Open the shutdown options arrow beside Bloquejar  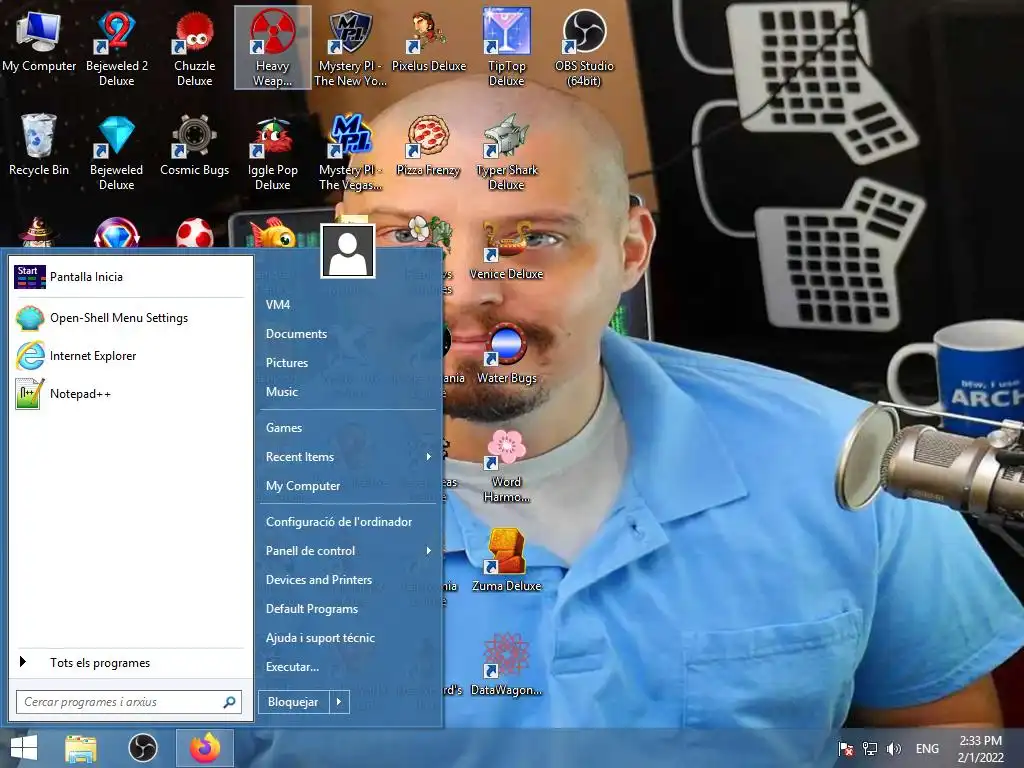pyautogui.click(x=338, y=702)
